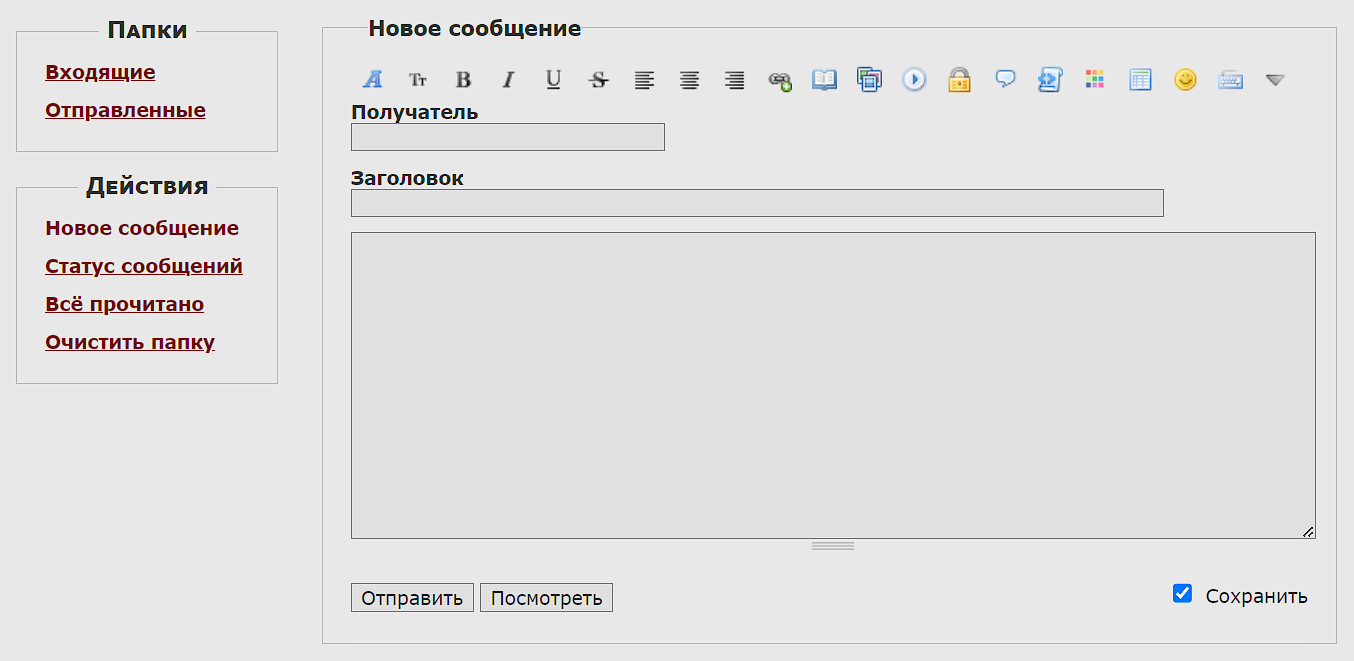Click the speech bubble quote icon

(1005, 80)
